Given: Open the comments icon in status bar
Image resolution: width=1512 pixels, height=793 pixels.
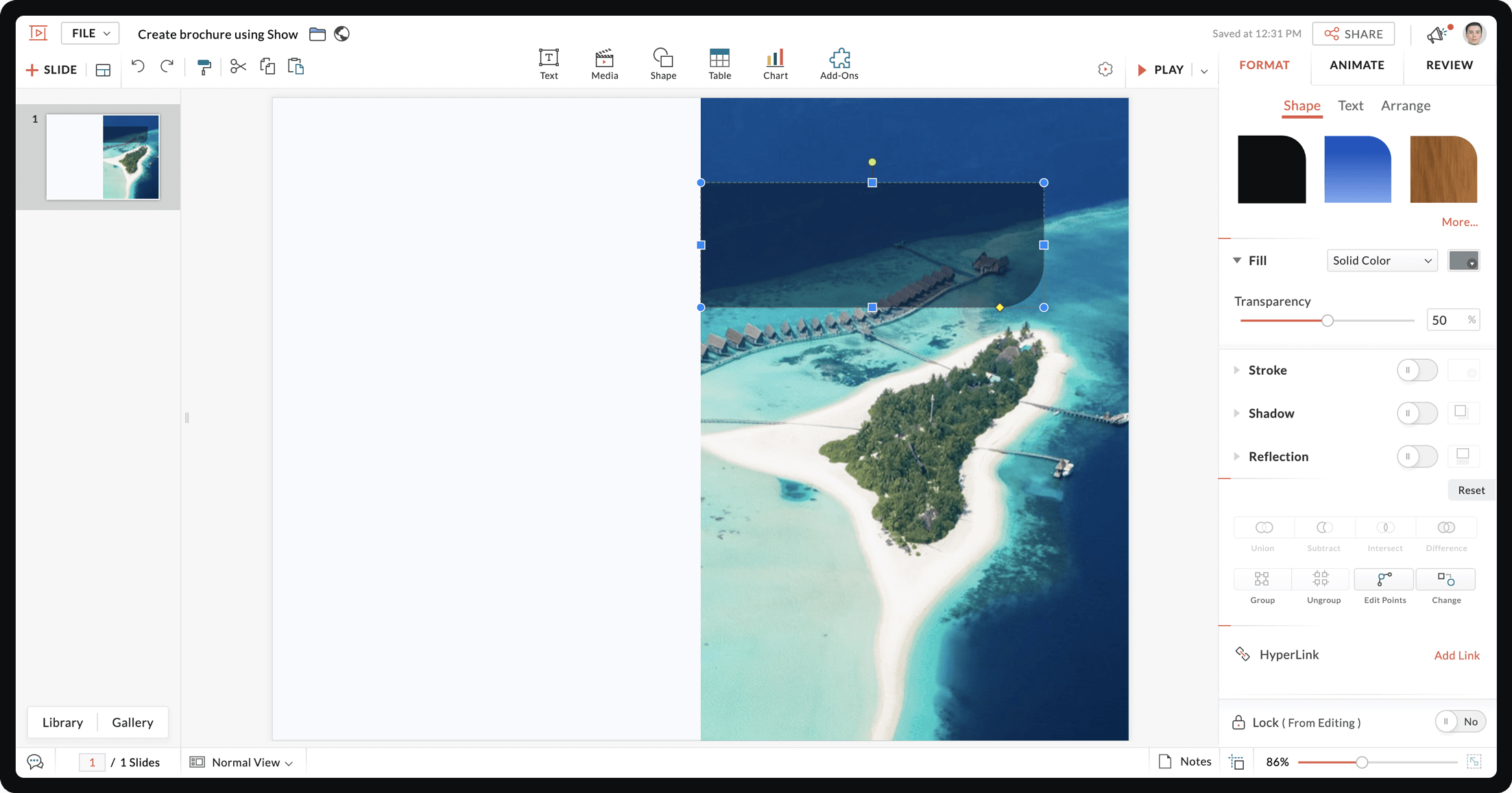Looking at the screenshot, I should tap(35, 761).
